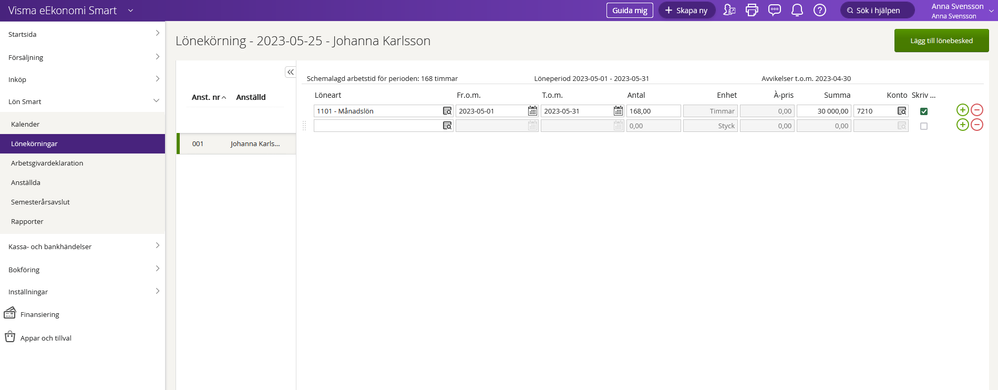This screenshot has width=998, height=390.
Task: Click Lägg till lönebesked button
Action: pyautogui.click(x=941, y=41)
